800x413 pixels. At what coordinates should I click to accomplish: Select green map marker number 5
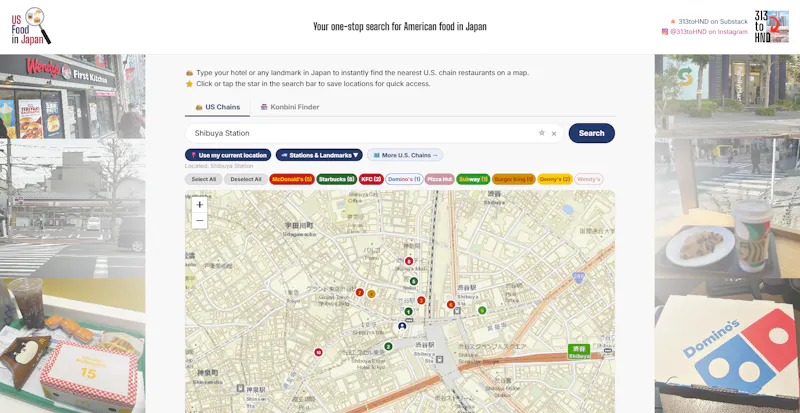click(x=414, y=281)
